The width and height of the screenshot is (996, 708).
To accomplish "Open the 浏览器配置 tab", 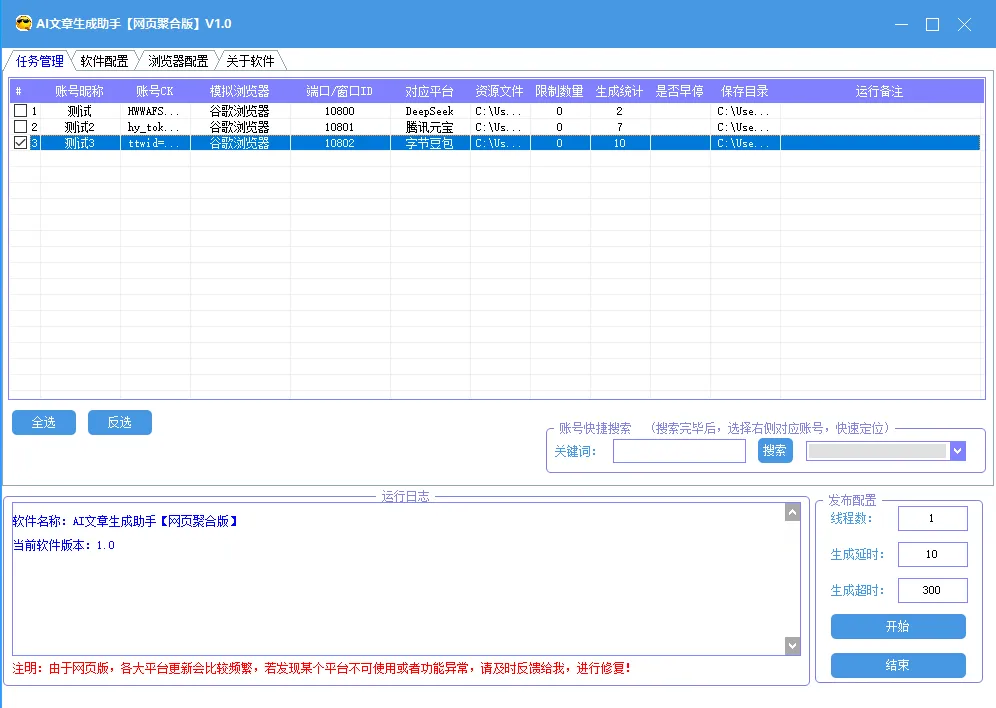I will pyautogui.click(x=178, y=61).
